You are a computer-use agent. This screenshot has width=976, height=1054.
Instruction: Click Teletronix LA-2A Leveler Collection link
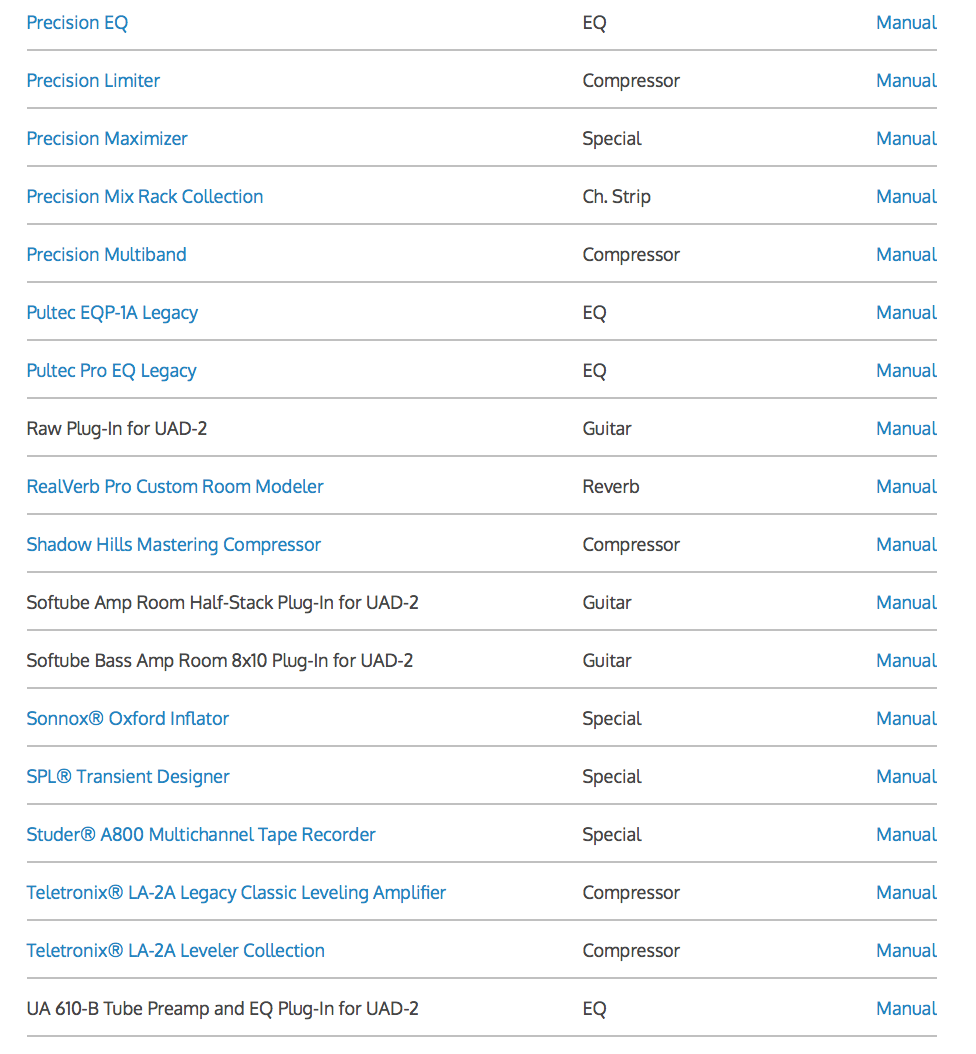(176, 951)
